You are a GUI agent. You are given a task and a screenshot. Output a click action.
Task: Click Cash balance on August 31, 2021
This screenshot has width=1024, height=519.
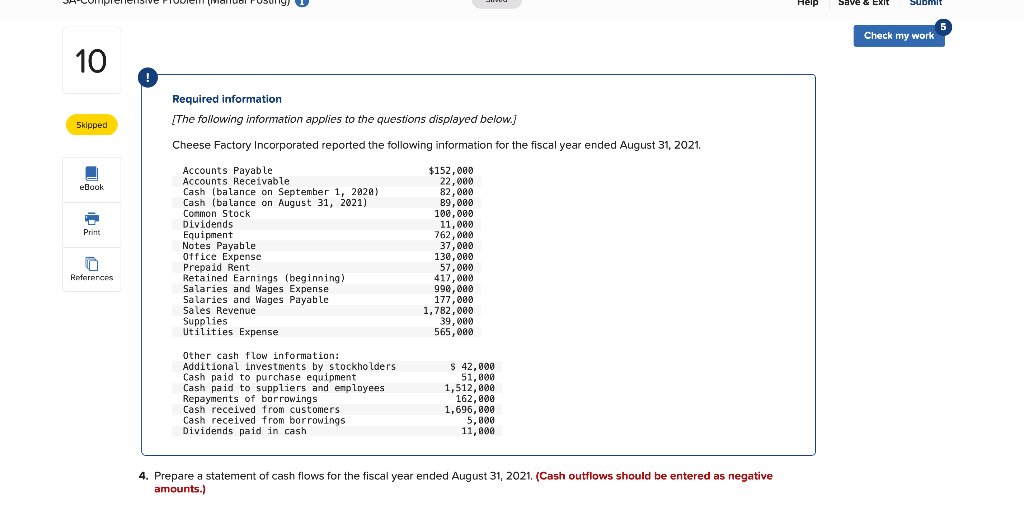coord(275,203)
